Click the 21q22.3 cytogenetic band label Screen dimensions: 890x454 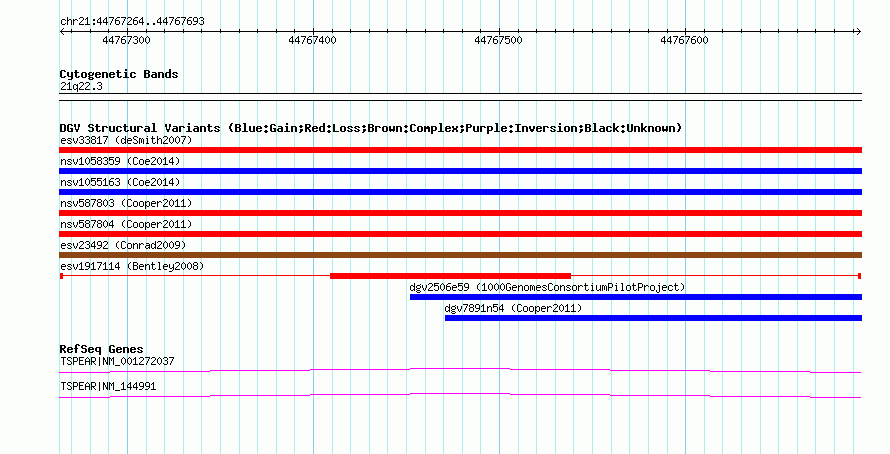[x=81, y=86]
